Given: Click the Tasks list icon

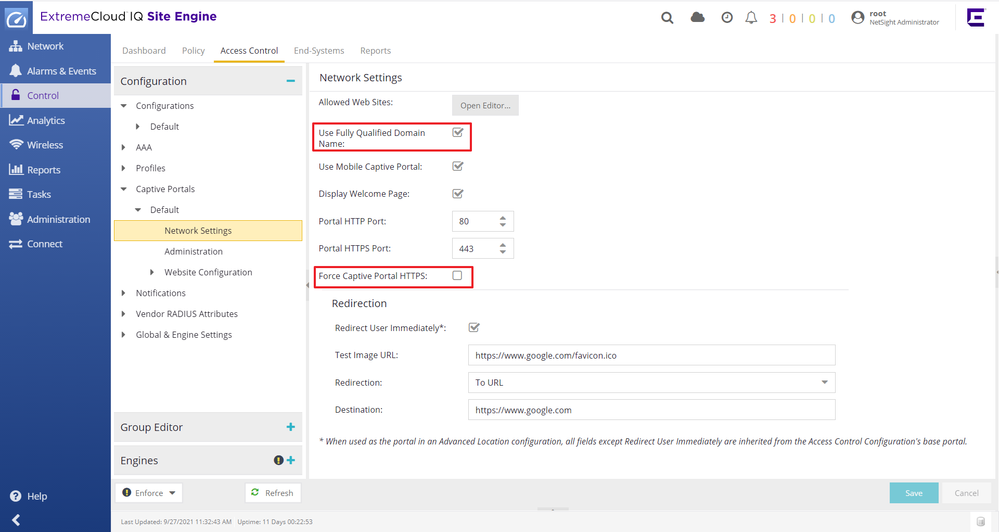Looking at the screenshot, I should click(16, 194).
